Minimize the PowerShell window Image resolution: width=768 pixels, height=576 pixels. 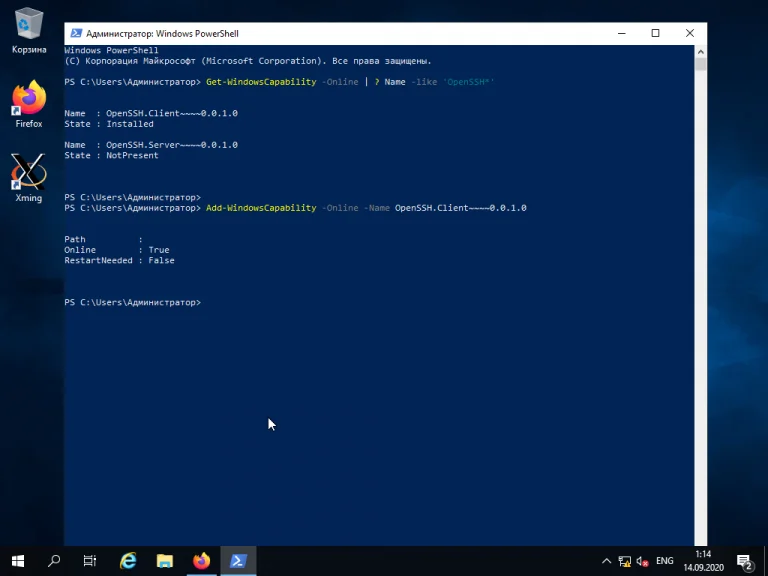point(622,33)
